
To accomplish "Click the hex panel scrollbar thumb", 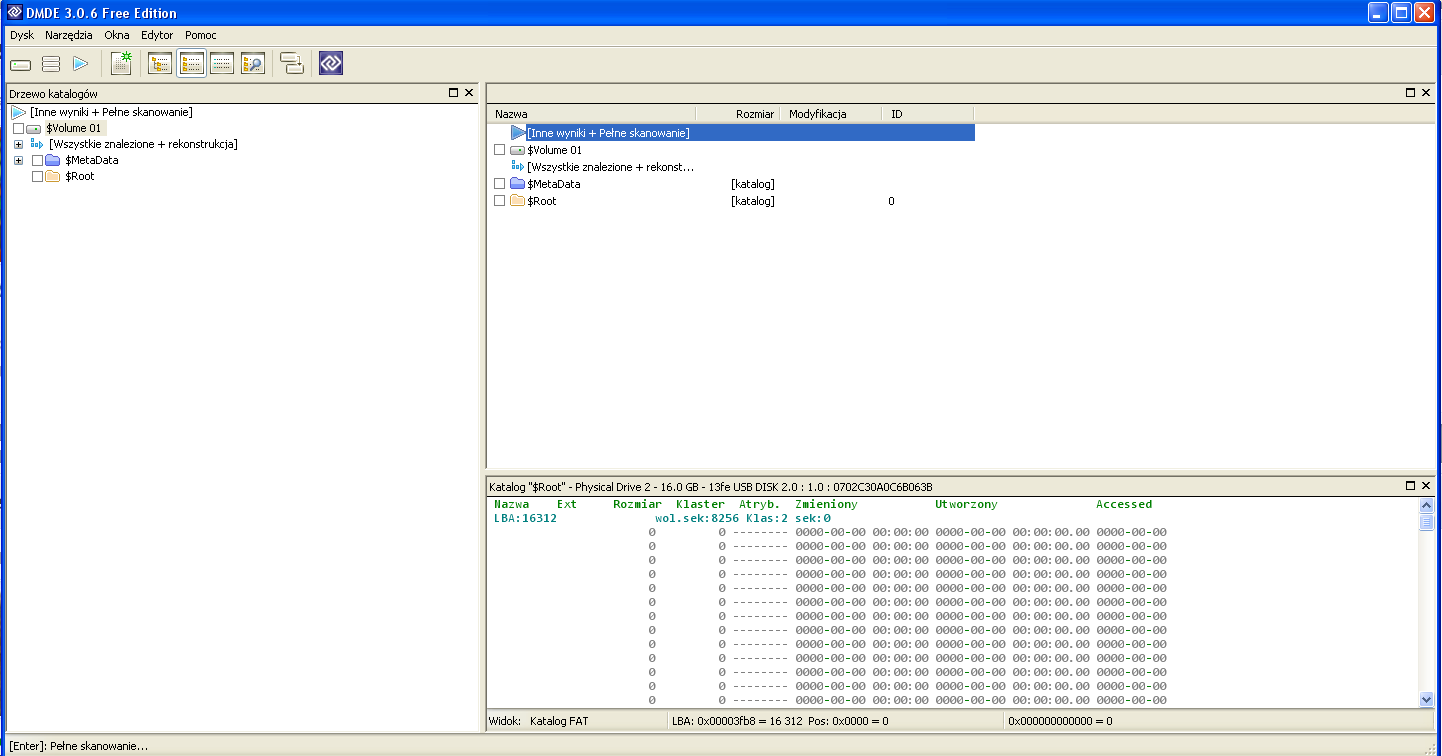I will [x=1426, y=522].
